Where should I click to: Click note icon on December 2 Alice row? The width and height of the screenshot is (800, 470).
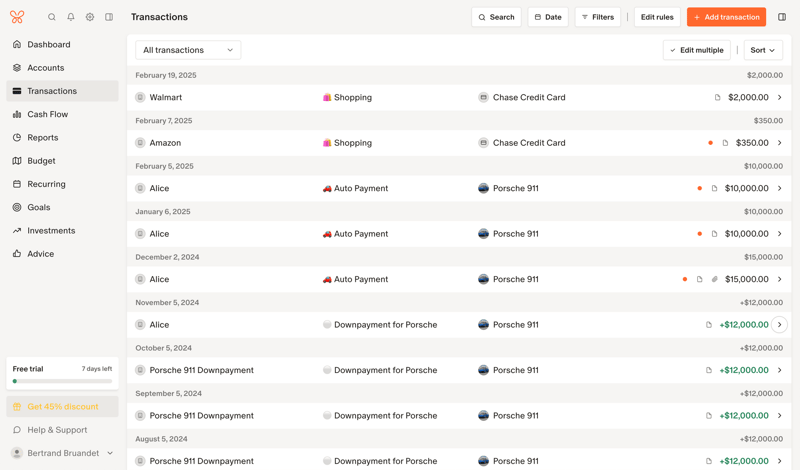click(699, 279)
